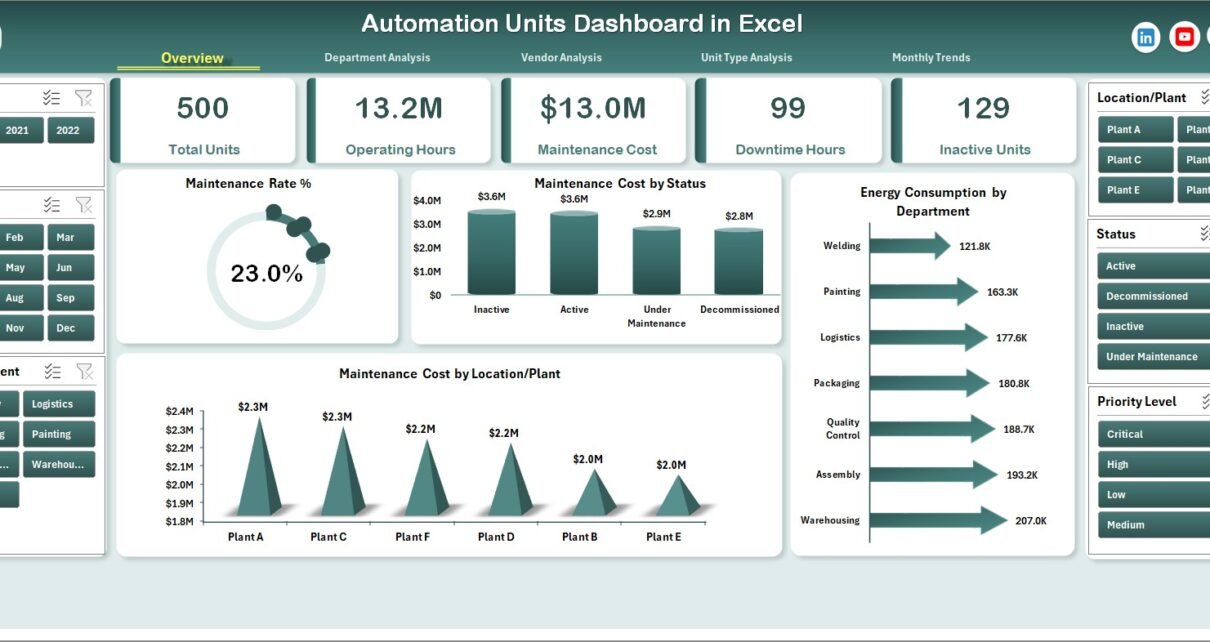Clear filter on the month slicer
Image resolution: width=1210 pixels, height=642 pixels.
pyautogui.click(x=84, y=205)
